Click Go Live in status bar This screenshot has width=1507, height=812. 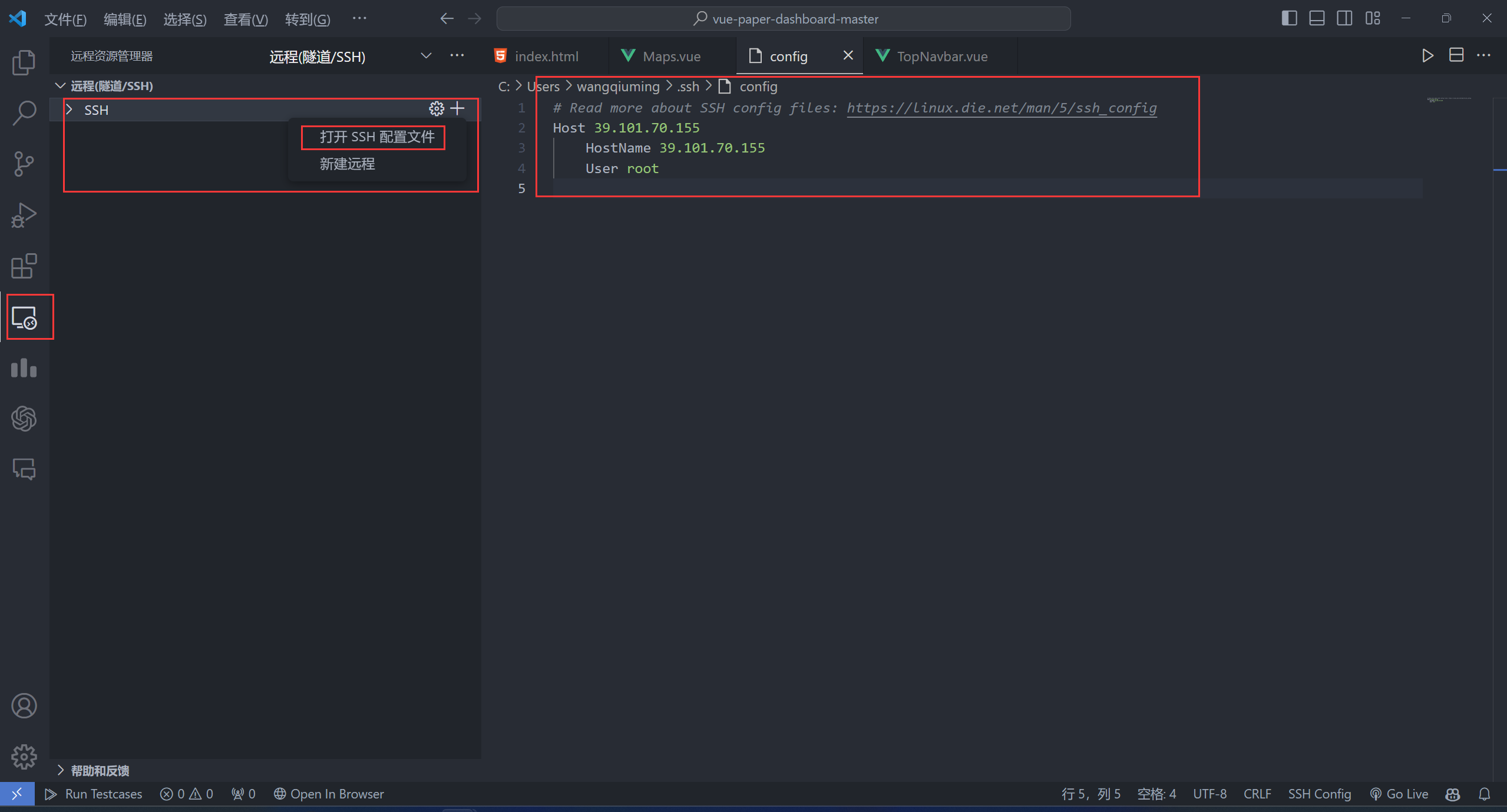point(1399,794)
